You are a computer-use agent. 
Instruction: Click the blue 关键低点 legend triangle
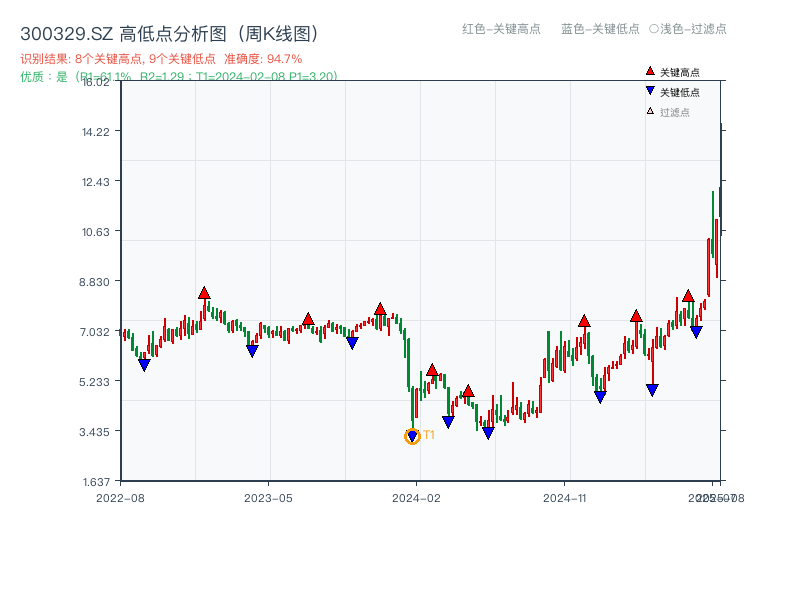(650, 92)
